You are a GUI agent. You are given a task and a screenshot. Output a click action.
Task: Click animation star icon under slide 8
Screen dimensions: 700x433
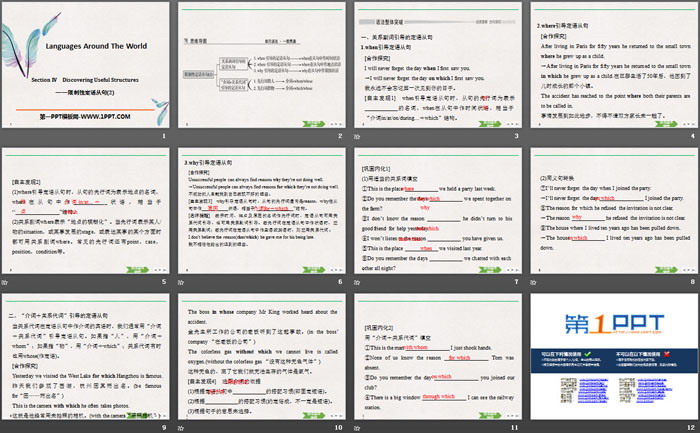pos(533,282)
